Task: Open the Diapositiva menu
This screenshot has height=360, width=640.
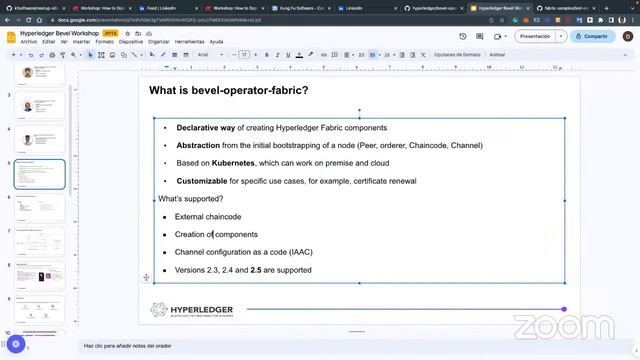Action: (131, 42)
